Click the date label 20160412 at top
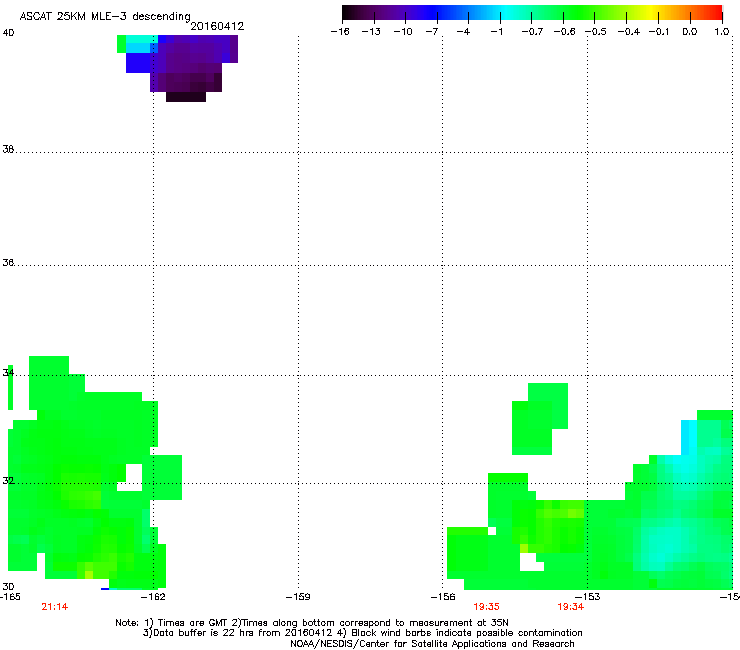Screen dimensions: 740x650 [217, 26]
